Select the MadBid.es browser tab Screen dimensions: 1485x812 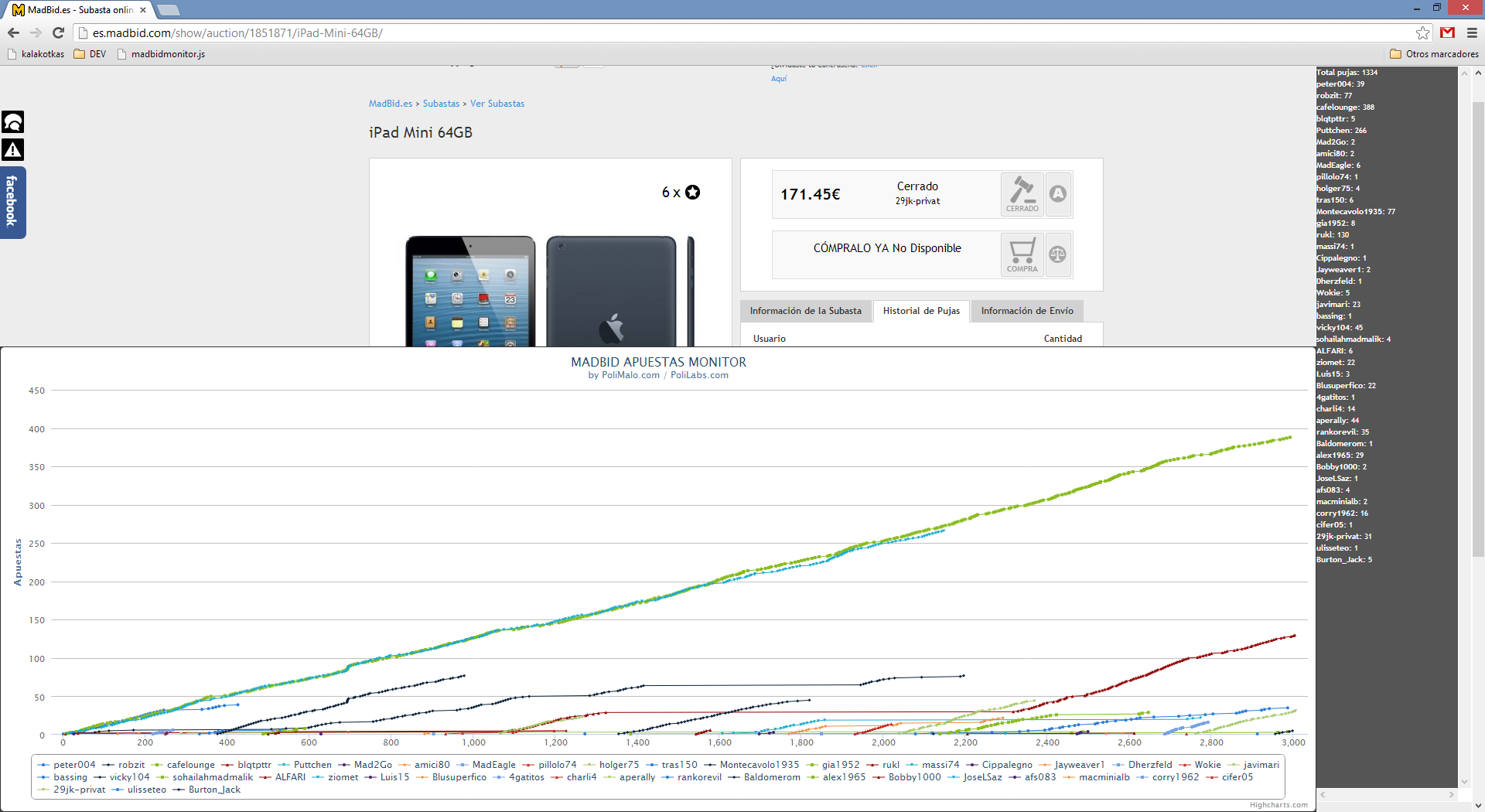click(80, 10)
